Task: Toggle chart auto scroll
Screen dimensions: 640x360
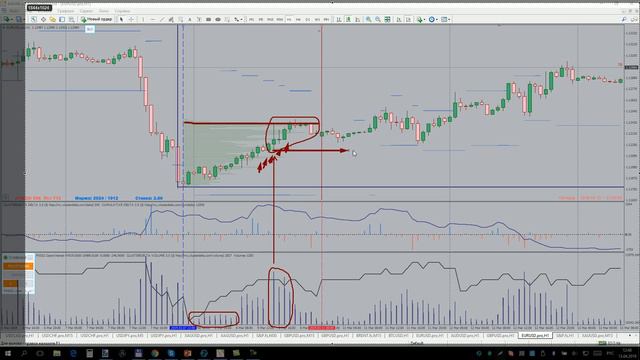Action: click(399, 19)
